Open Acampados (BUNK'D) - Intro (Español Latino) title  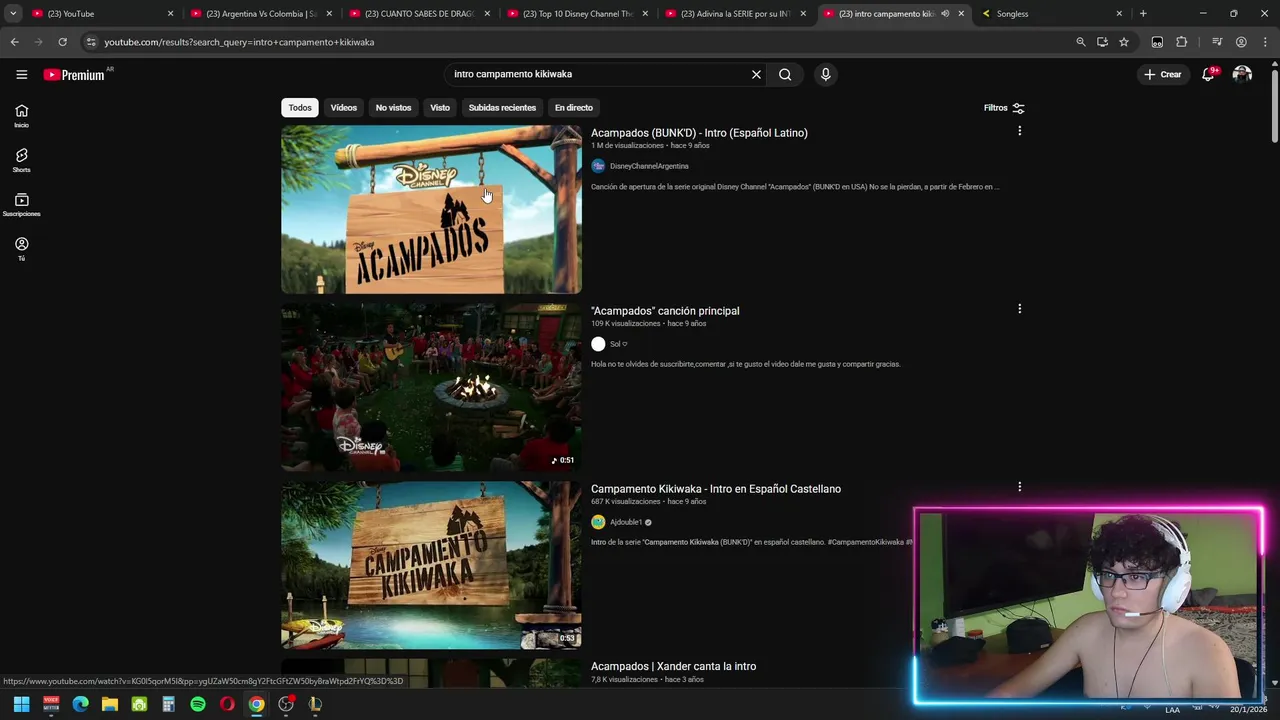699,133
